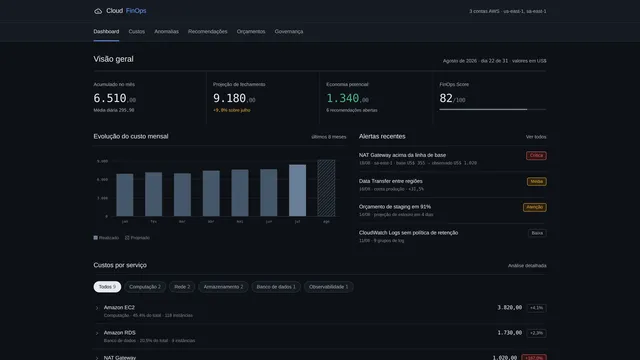This screenshot has width=640, height=360.
Task: Select the Orçamentos tab
Action: point(251,31)
